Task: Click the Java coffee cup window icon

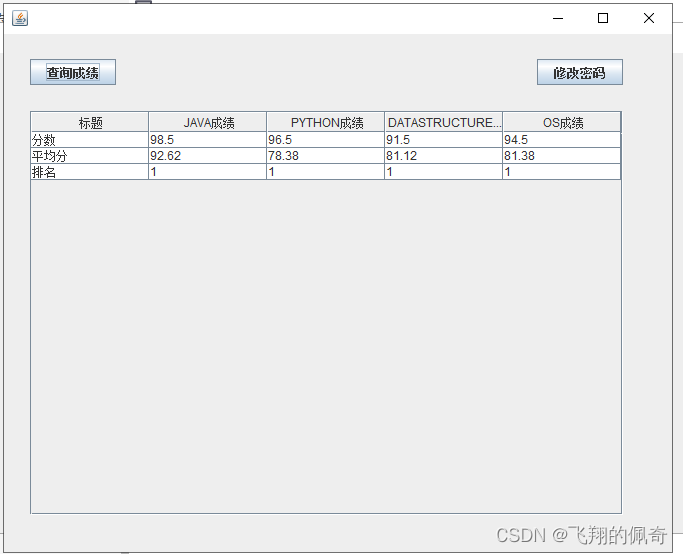Action: pos(20,18)
